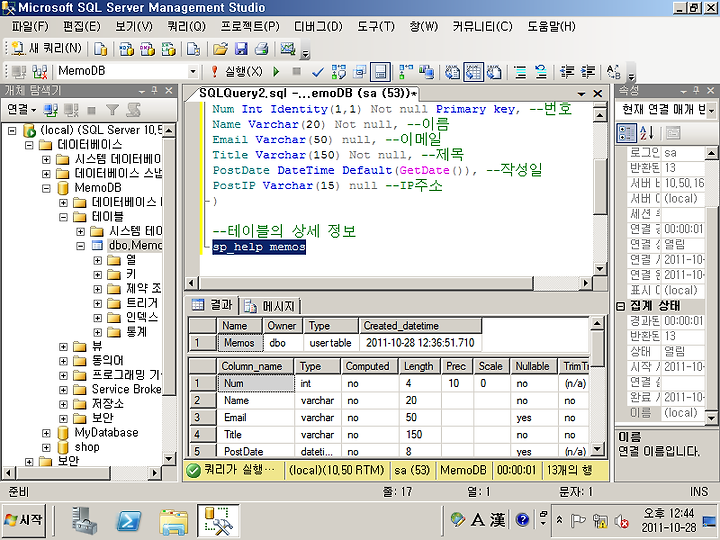Open the active files list dropdown arrow
Image resolution: width=720 pixels, height=540 pixels.
click(581, 94)
